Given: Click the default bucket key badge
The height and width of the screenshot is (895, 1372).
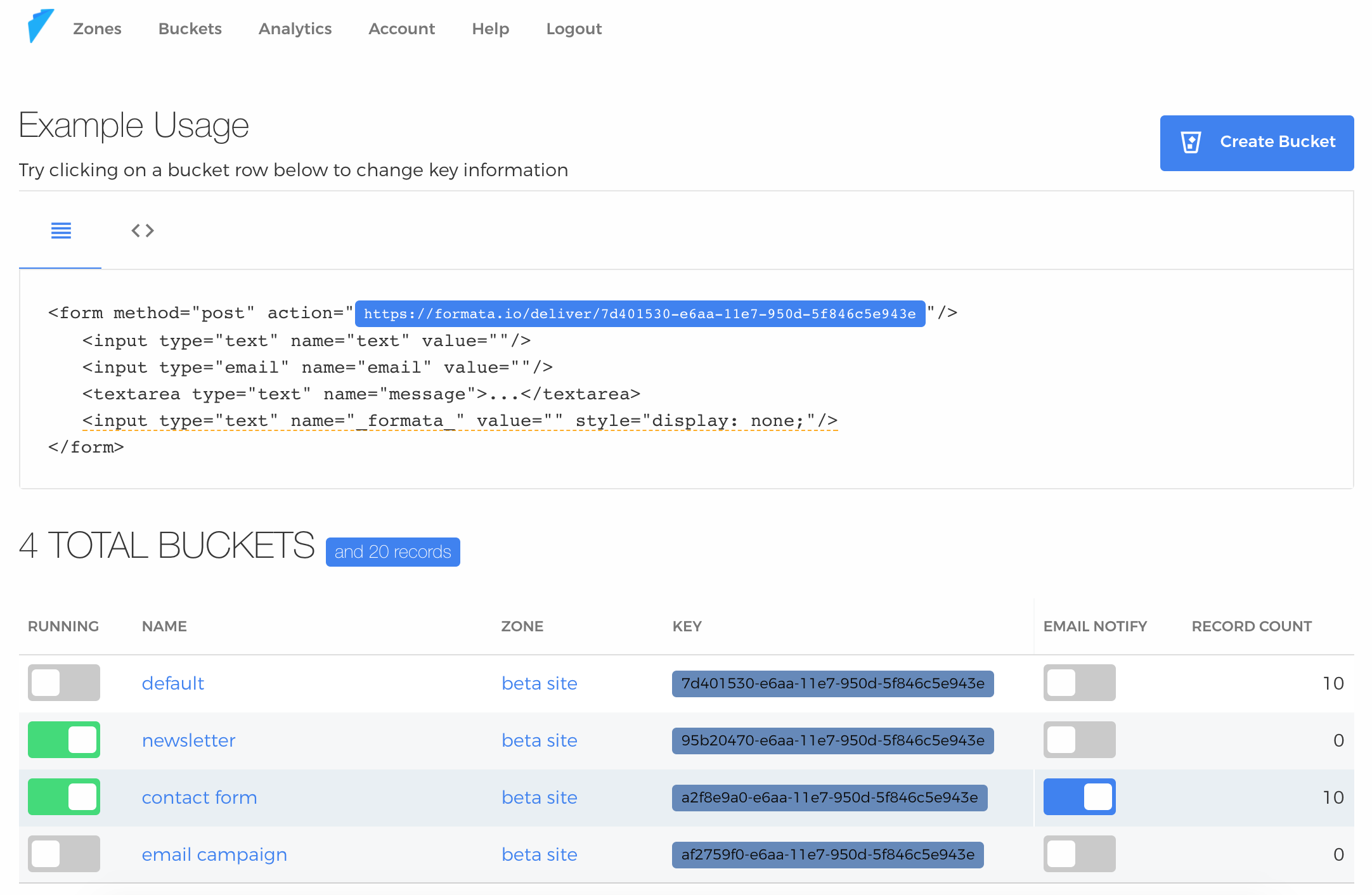Looking at the screenshot, I should point(832,683).
